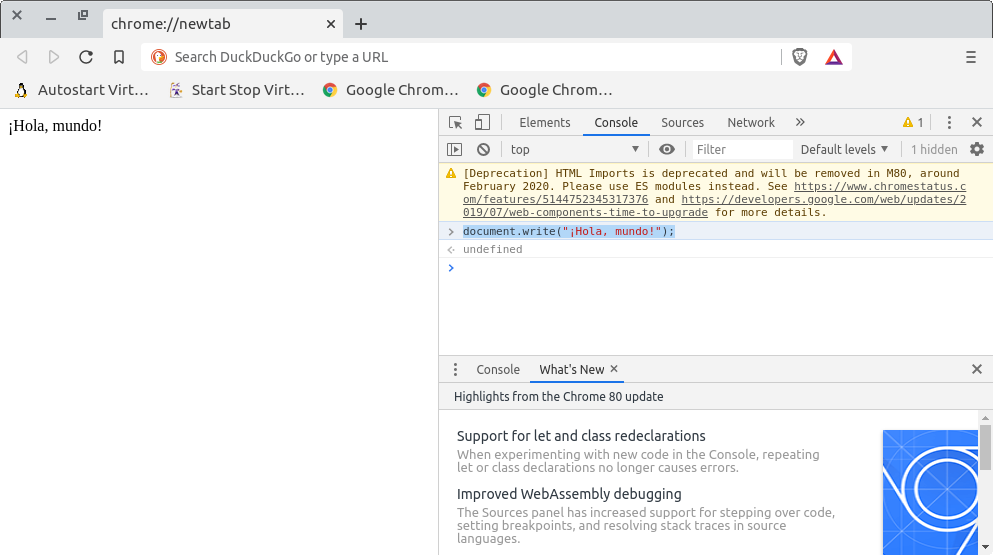Show the console sidebar panel
This screenshot has width=993, height=555.
click(455, 150)
